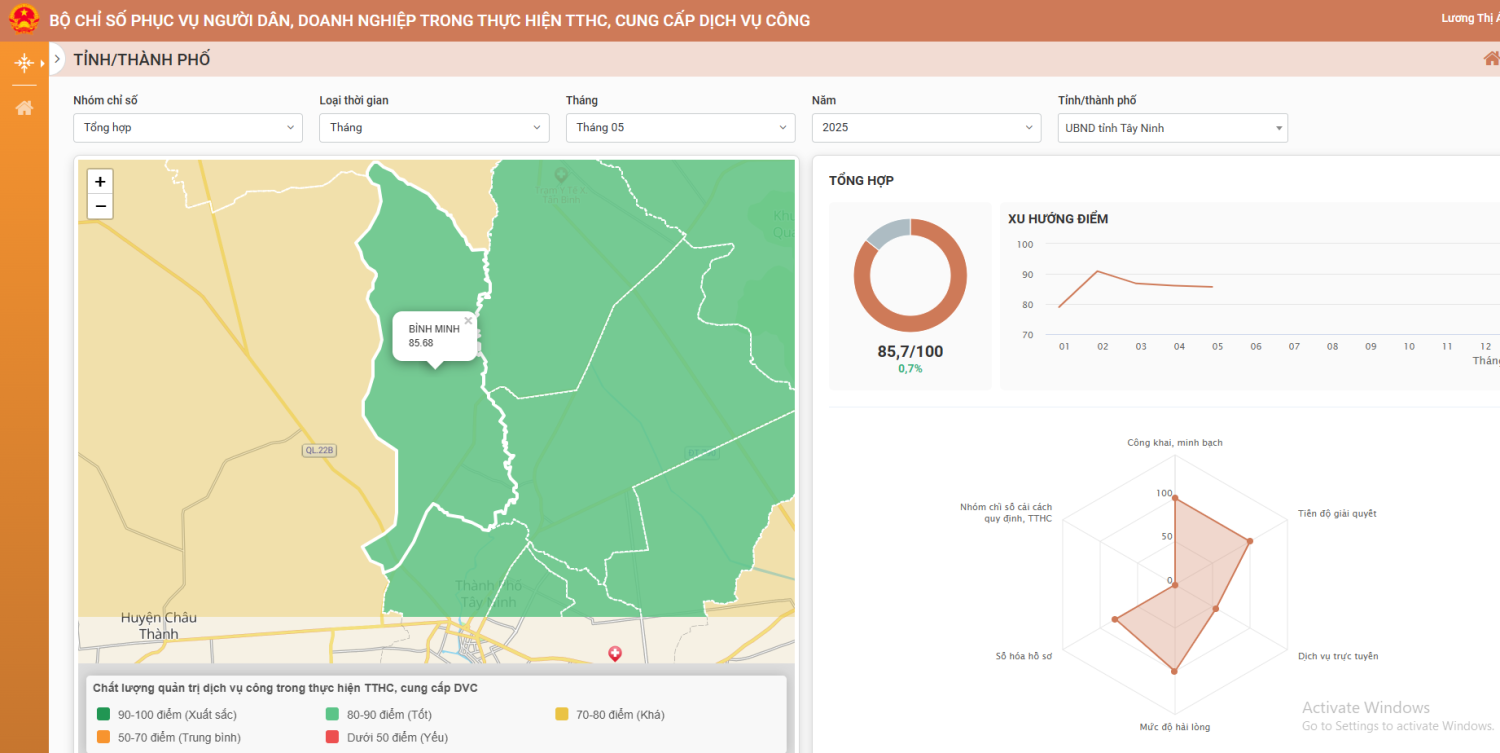Expand the sidebar with the chevron toggle
The height and width of the screenshot is (753, 1500).
[57, 59]
